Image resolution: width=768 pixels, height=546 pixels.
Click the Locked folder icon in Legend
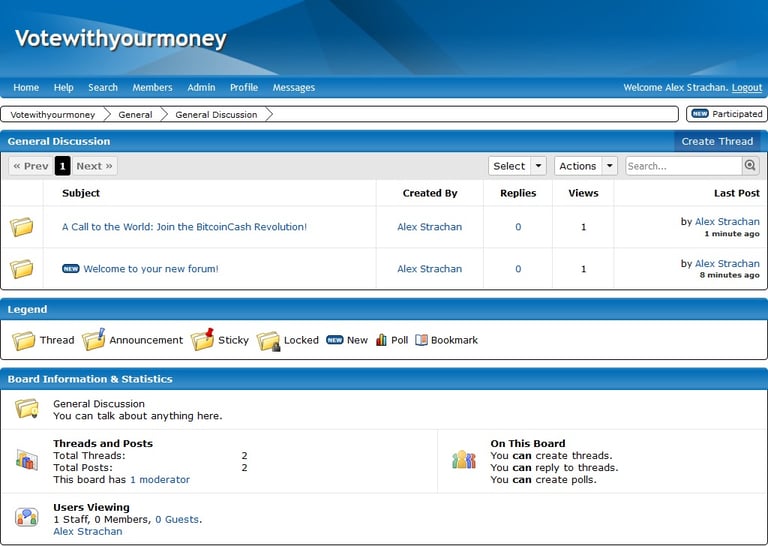click(268, 341)
